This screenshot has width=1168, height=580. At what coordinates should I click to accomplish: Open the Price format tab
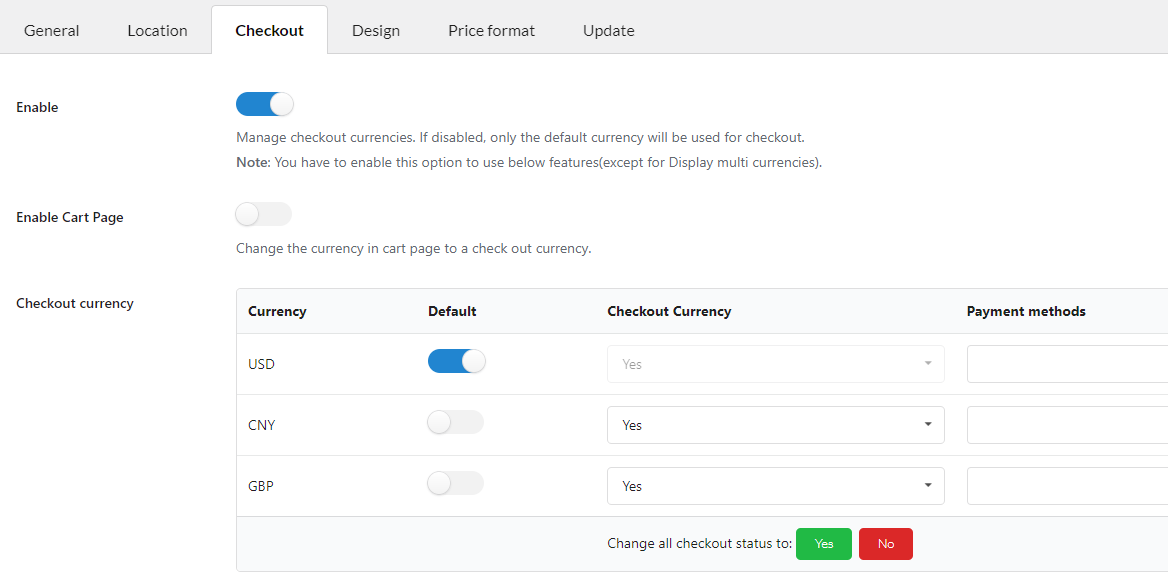pyautogui.click(x=491, y=30)
